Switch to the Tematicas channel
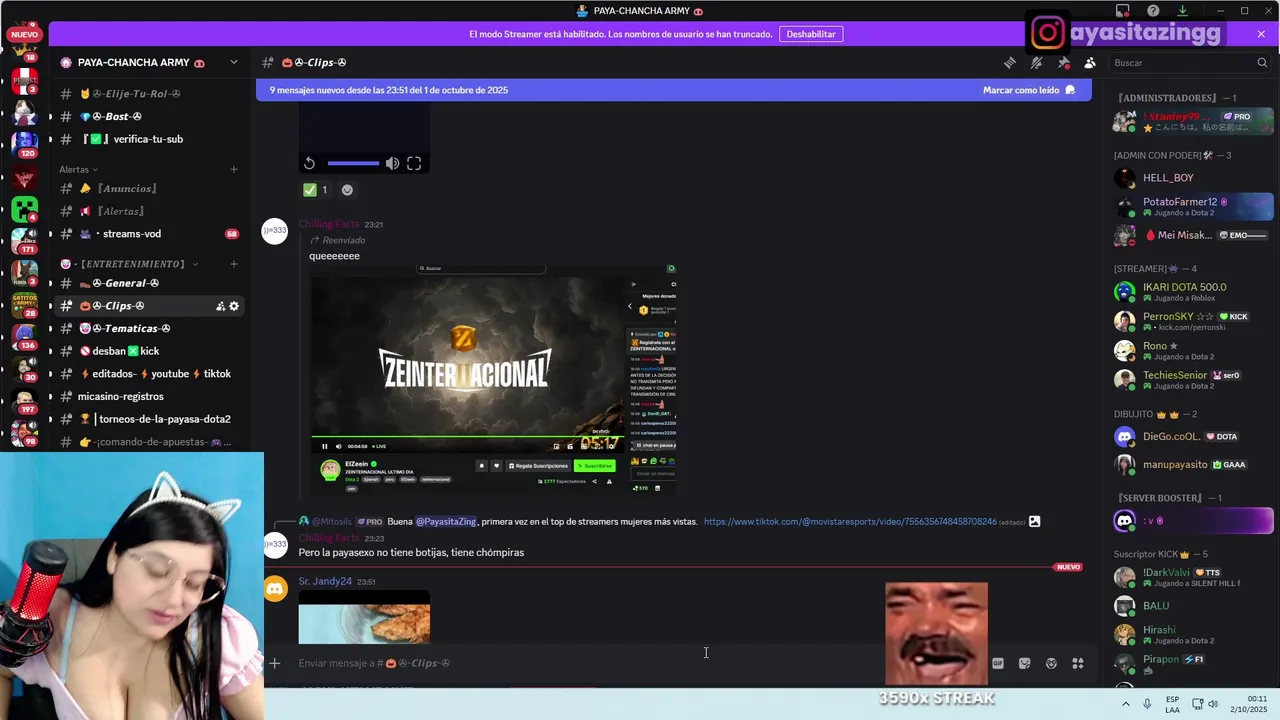Image resolution: width=1280 pixels, height=720 pixels. click(x=148, y=328)
